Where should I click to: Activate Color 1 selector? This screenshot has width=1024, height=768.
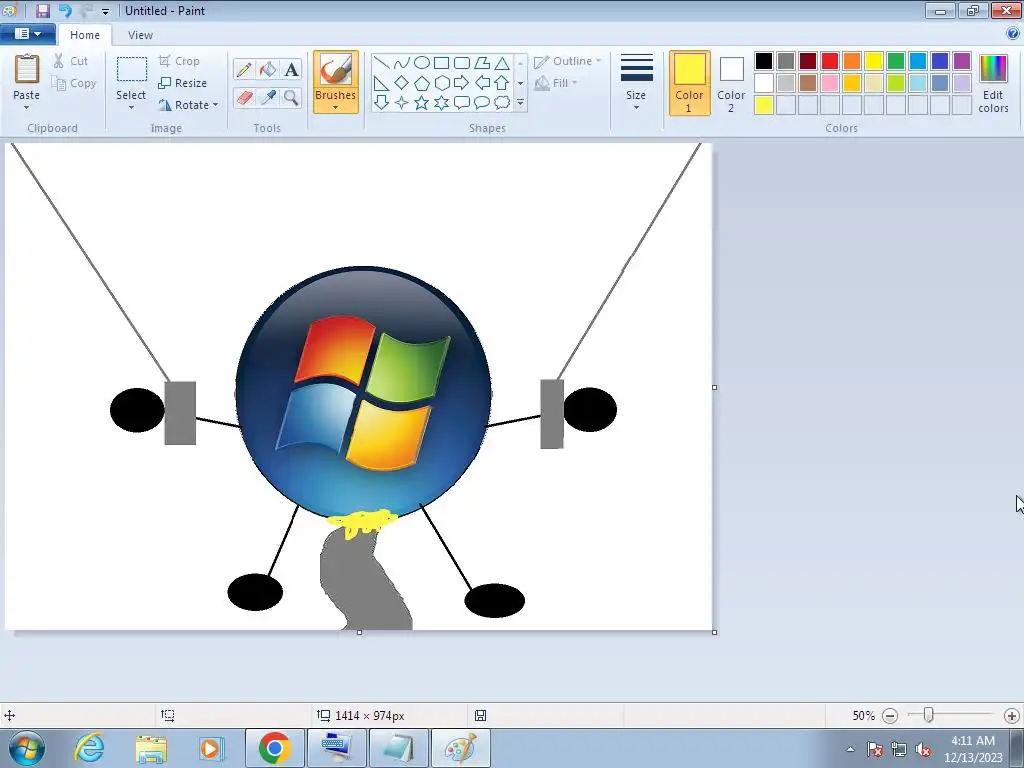(x=690, y=83)
